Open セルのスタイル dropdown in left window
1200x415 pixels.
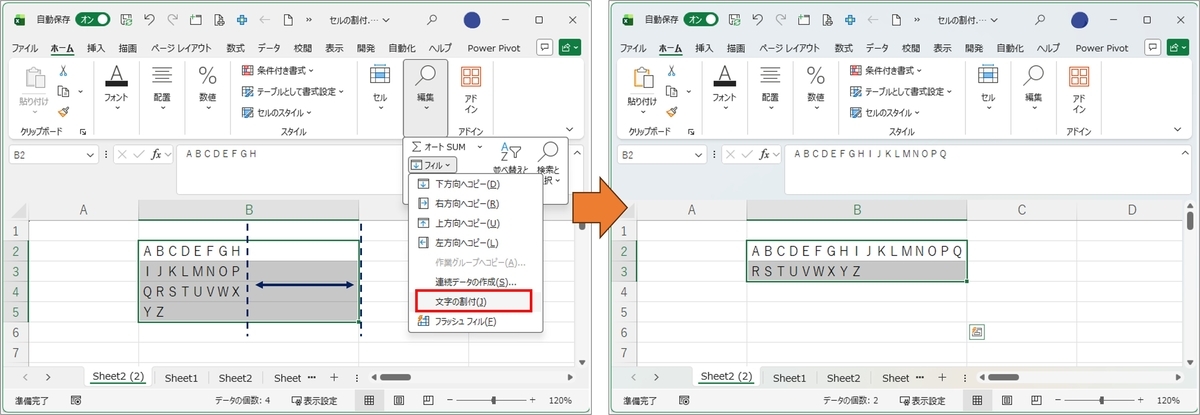[x=275, y=112]
